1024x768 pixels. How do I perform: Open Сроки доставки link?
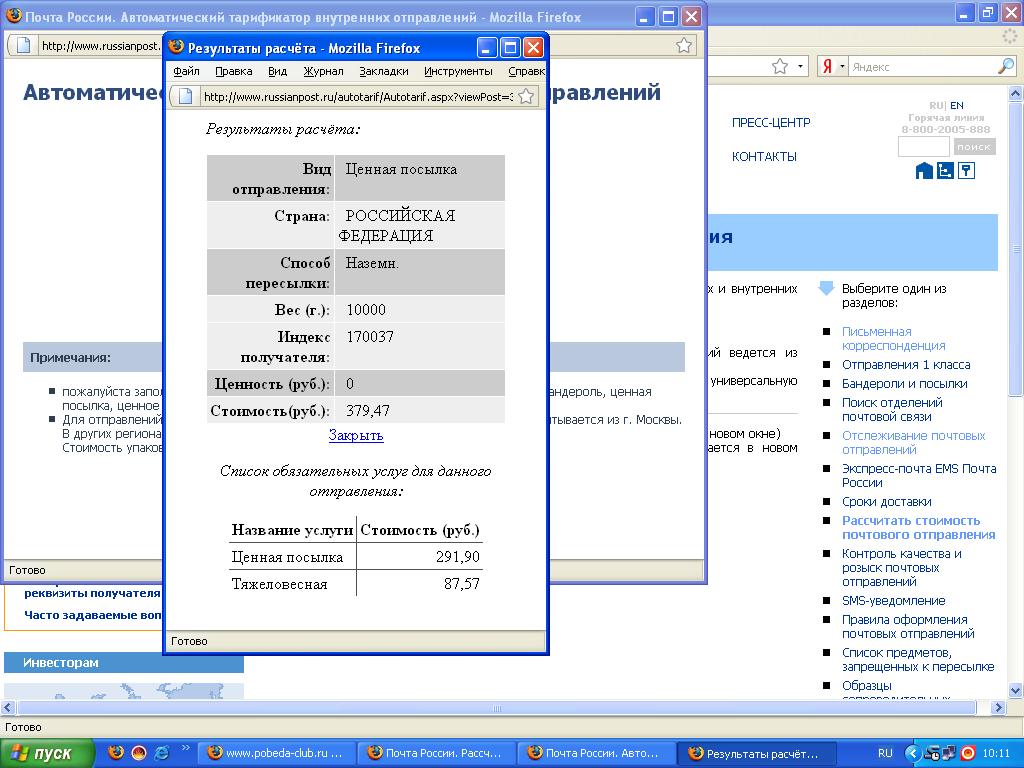tap(886, 502)
